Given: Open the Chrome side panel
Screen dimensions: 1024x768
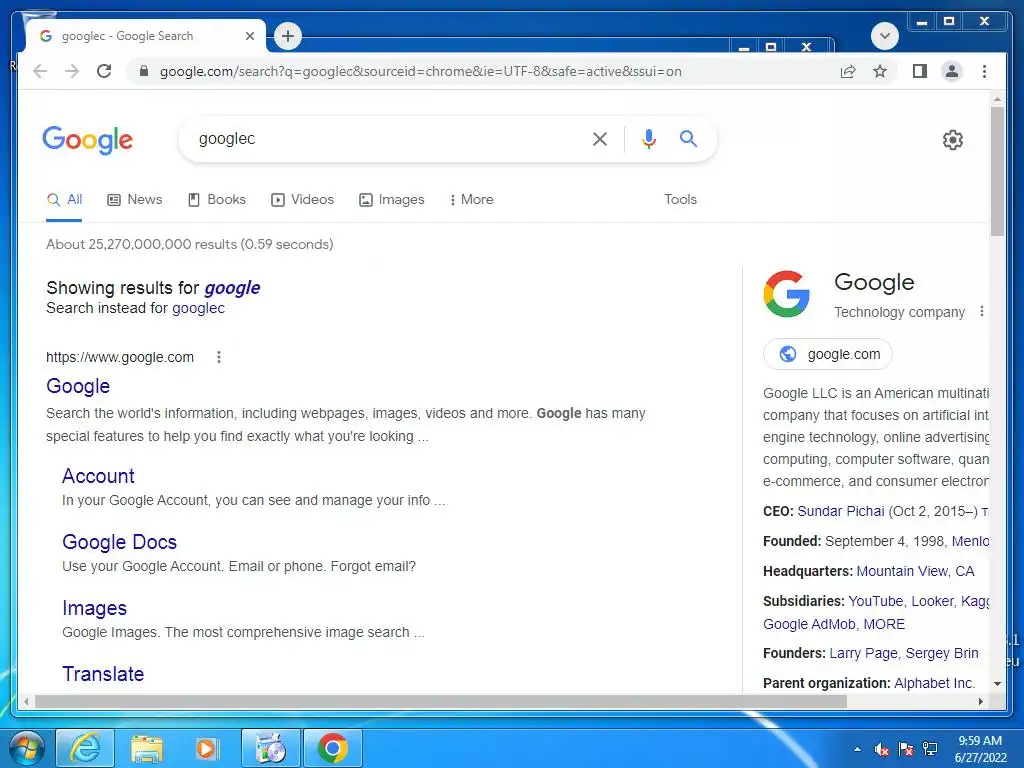Looking at the screenshot, I should coord(920,71).
